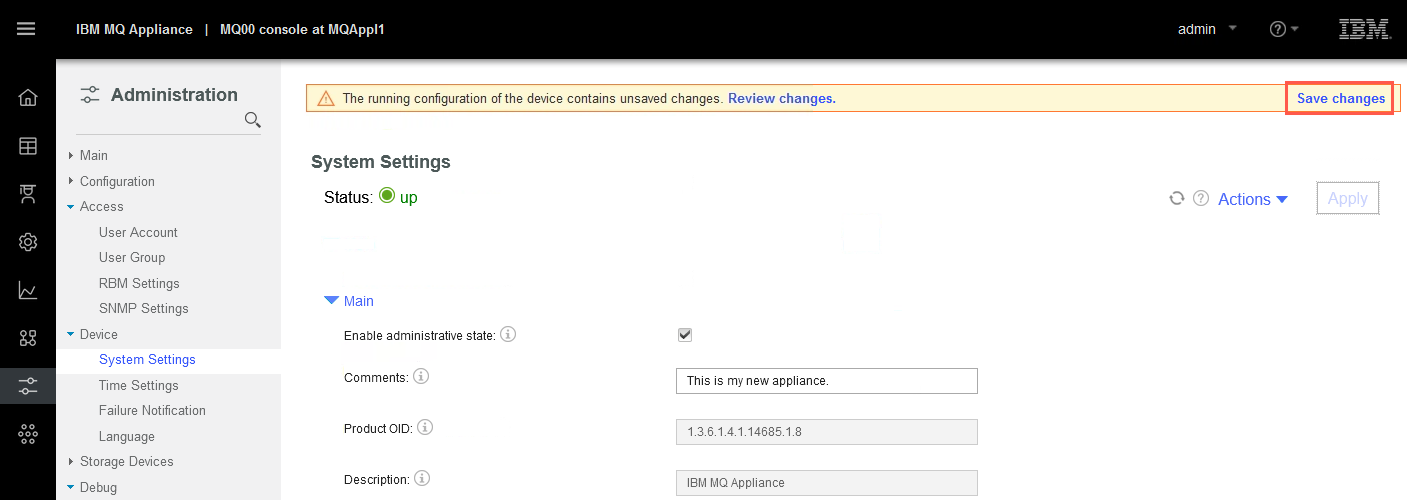Viewport: 1407px width, 500px height.
Task: Click into the Comments text field
Action: coord(826,381)
